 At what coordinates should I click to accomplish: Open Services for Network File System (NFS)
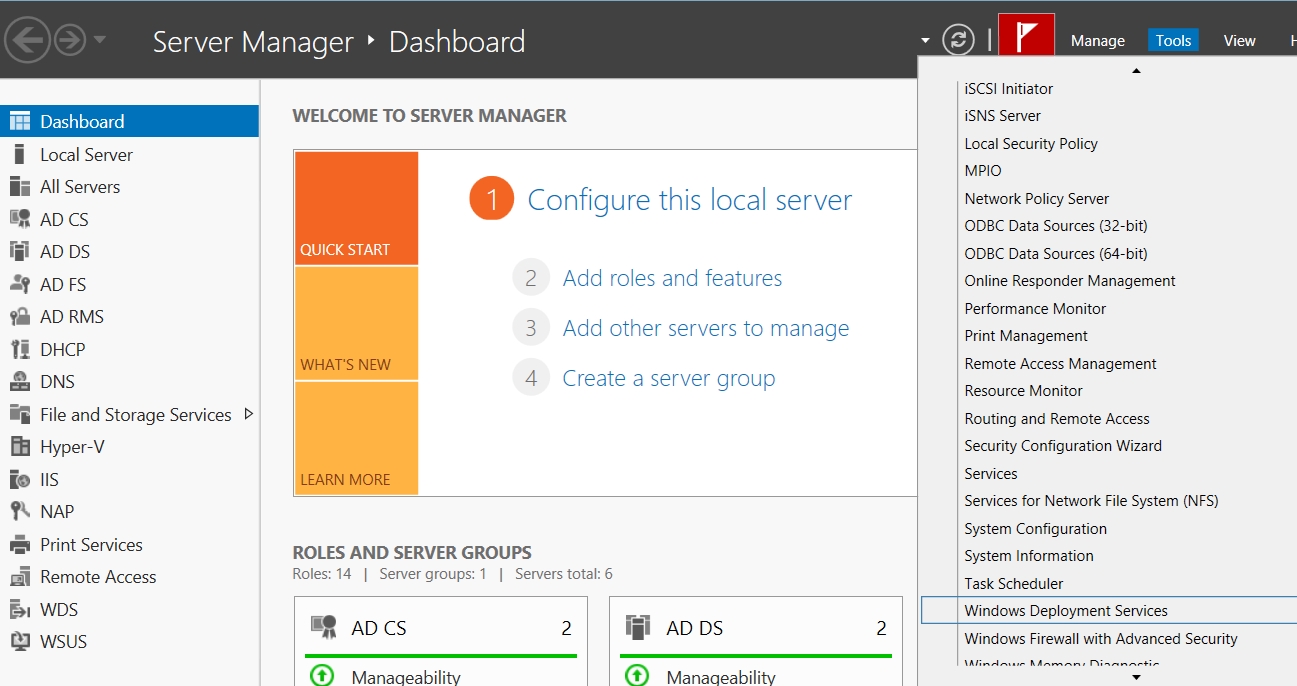[1091, 501]
